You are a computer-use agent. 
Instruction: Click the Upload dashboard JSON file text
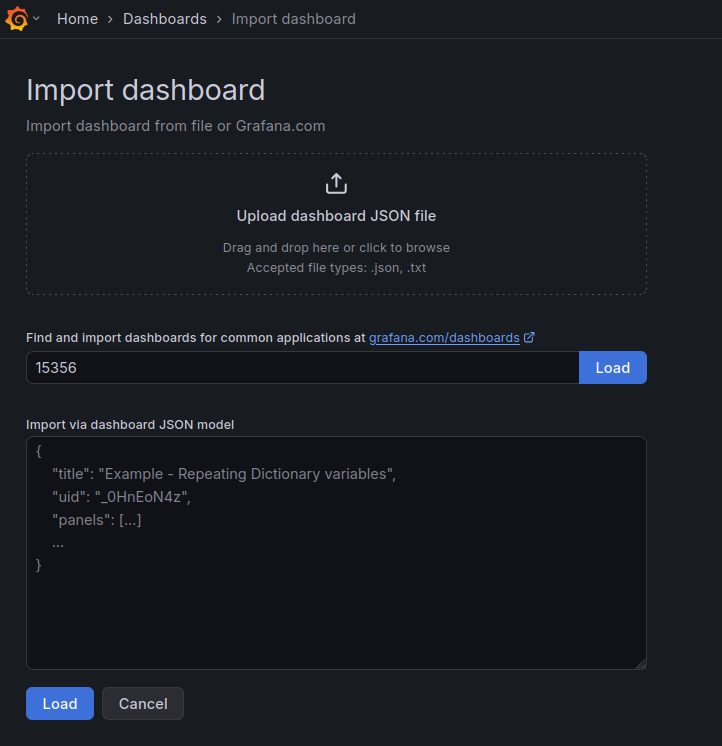click(336, 216)
